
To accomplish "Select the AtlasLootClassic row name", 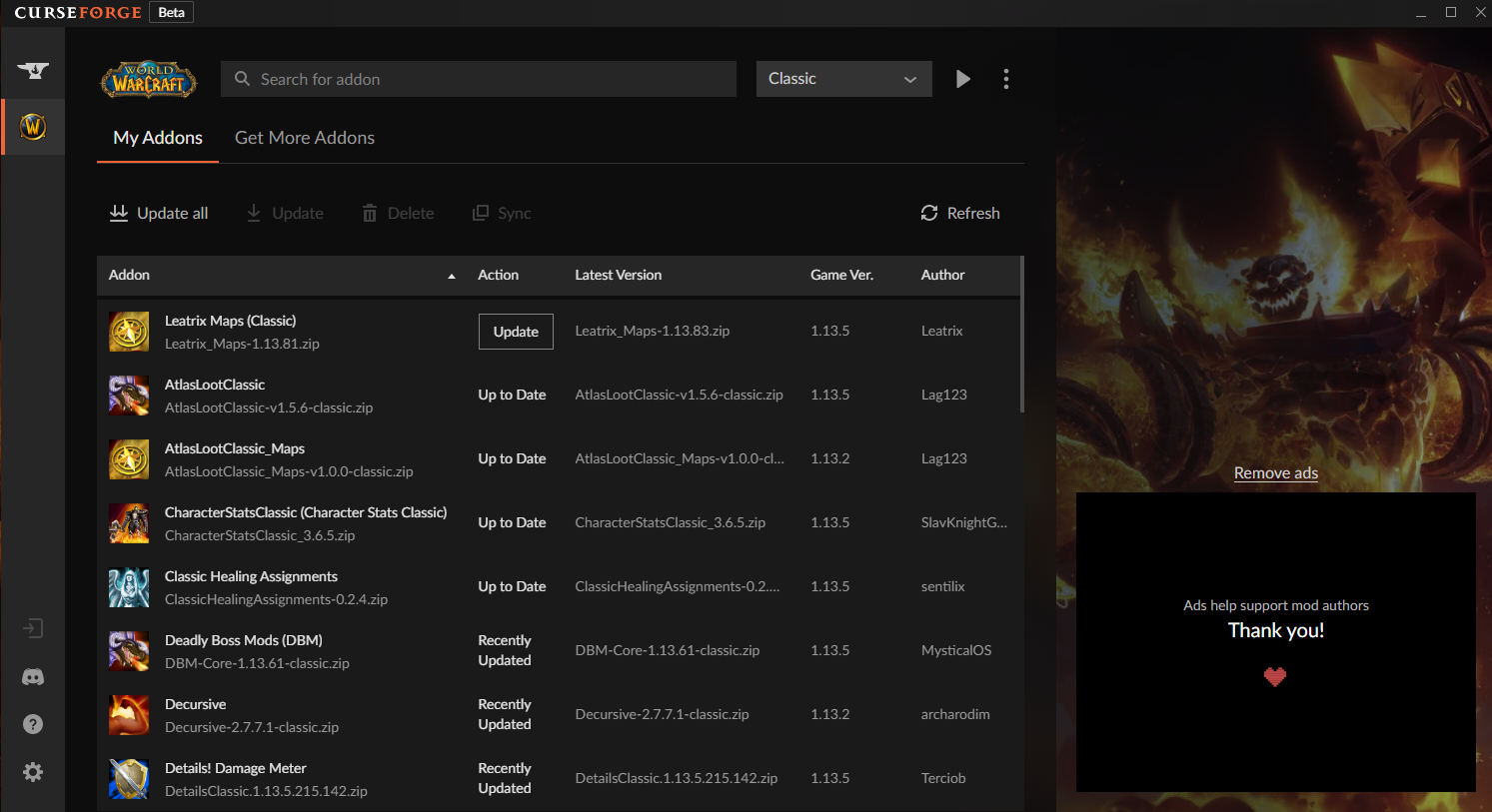I will point(215,385).
